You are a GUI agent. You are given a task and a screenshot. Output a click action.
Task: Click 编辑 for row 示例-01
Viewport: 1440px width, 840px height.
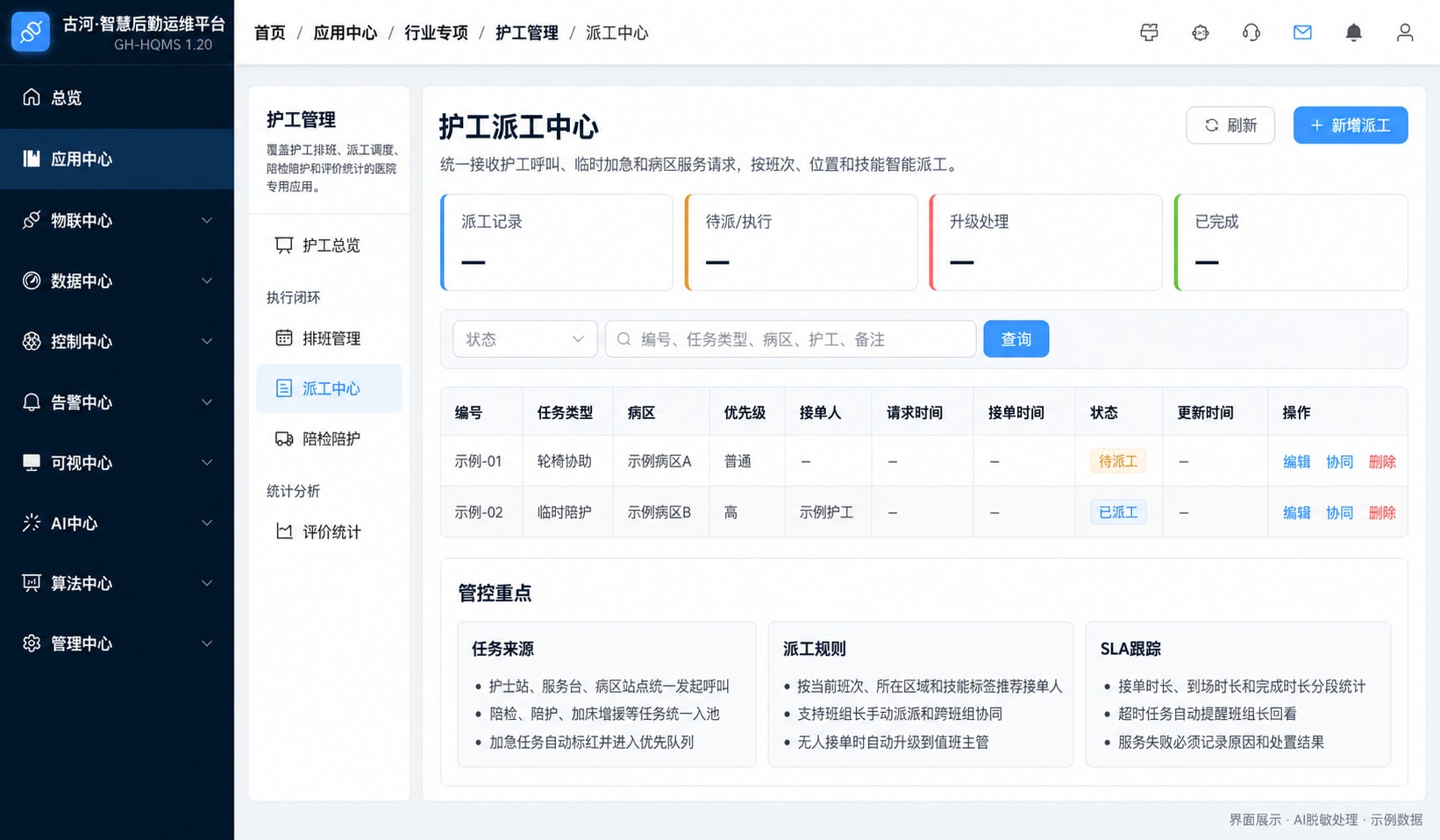point(1296,462)
